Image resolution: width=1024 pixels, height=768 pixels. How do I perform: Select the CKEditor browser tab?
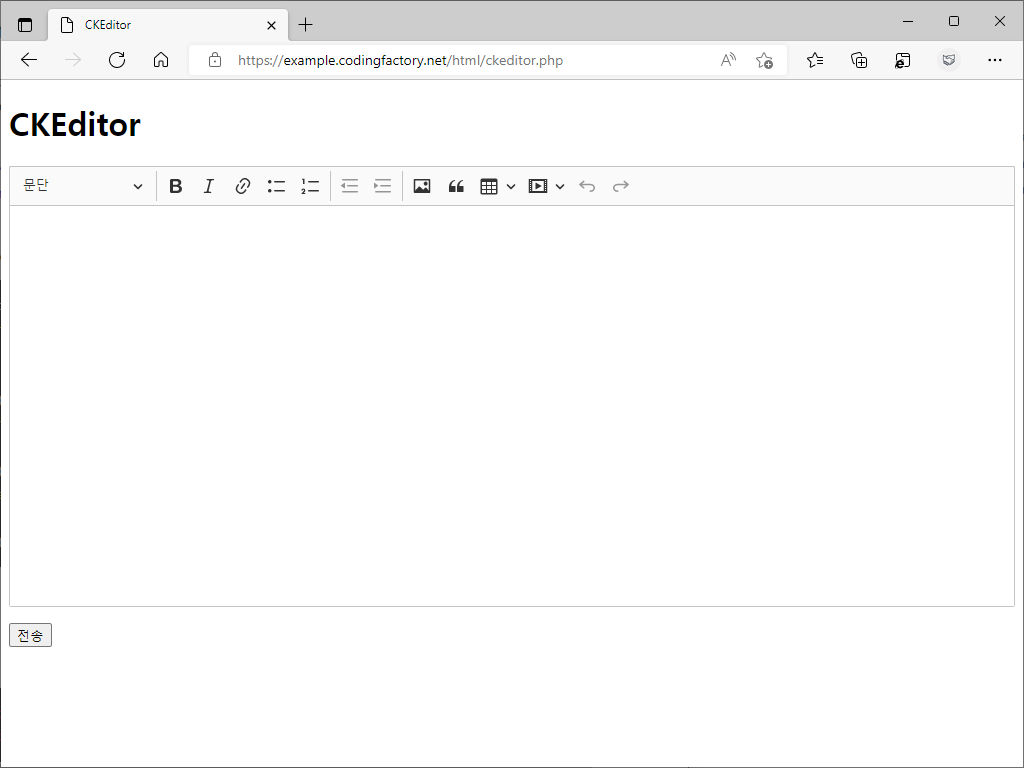pos(168,25)
